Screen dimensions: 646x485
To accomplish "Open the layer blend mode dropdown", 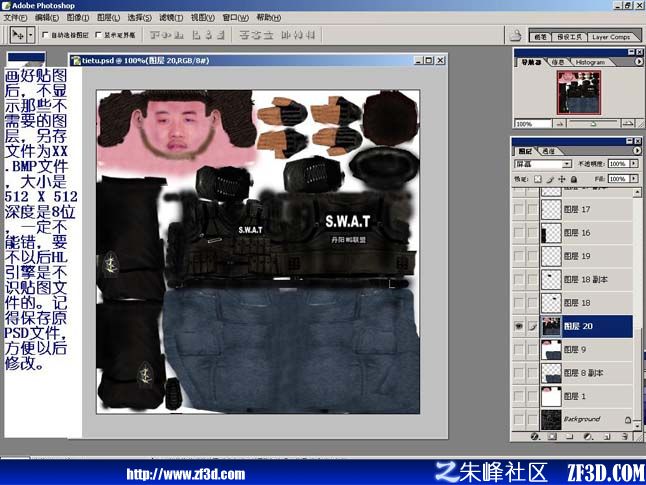I will click(x=543, y=164).
